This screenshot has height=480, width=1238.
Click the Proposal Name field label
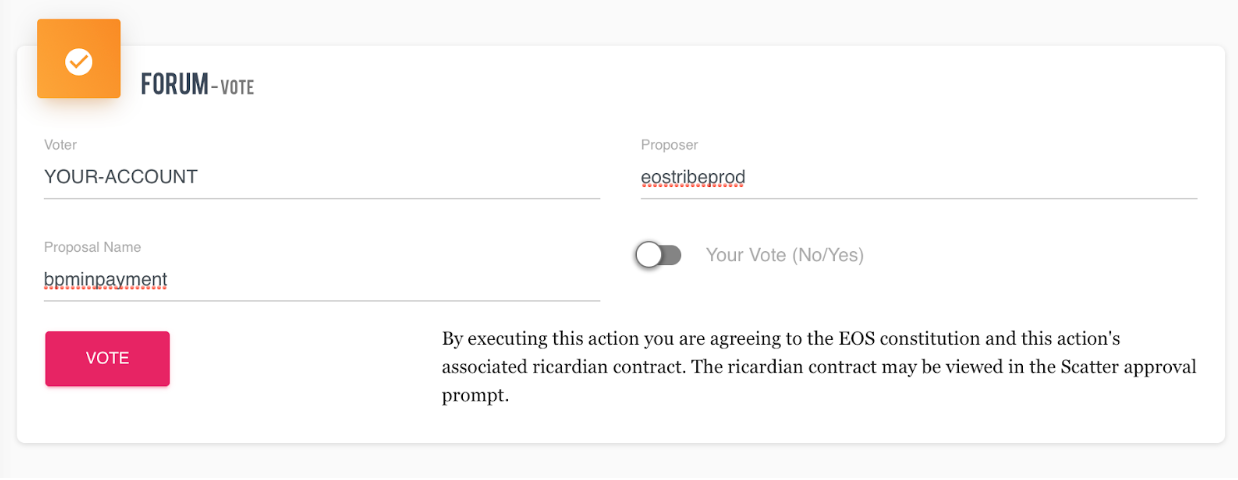coord(92,247)
